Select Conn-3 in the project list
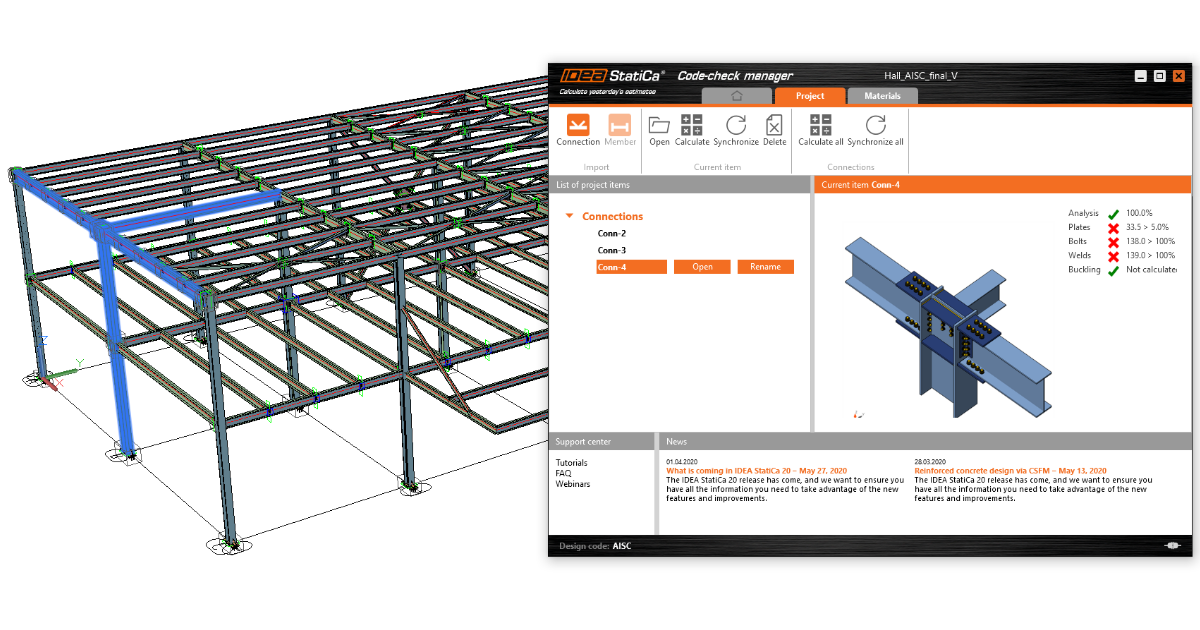Viewport: 1200px width, 630px height. 612,250
